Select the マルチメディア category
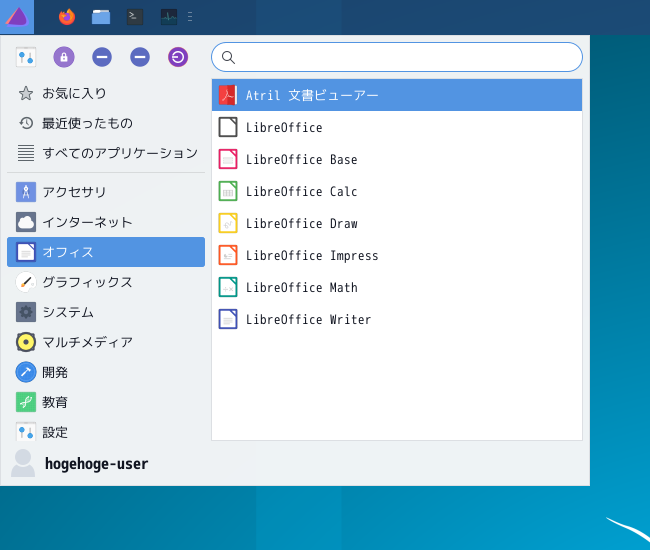The image size is (650, 550). click(106, 342)
